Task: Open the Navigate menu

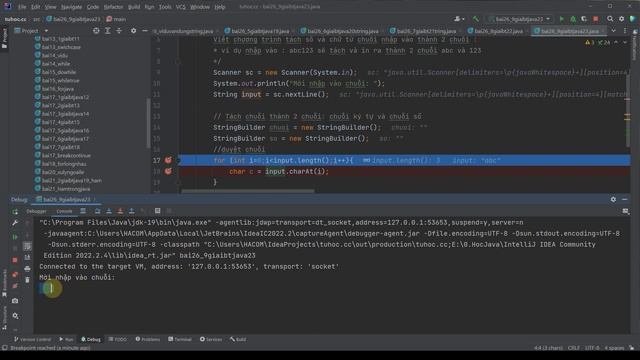Action: point(71,7)
